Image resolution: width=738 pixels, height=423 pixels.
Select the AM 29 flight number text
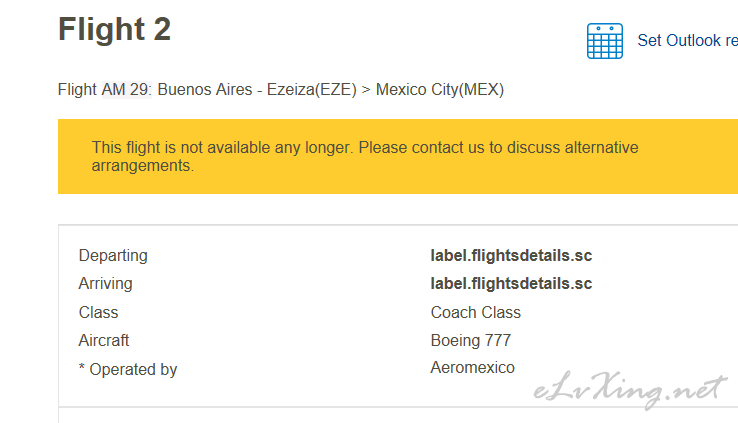click(x=126, y=89)
